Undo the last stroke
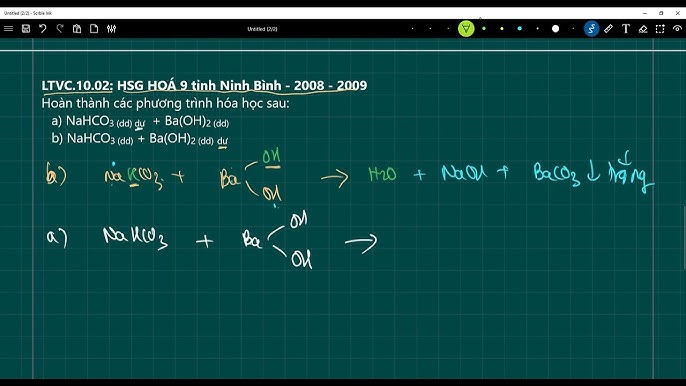Image resolution: width=686 pixels, height=386 pixels. click(42, 29)
